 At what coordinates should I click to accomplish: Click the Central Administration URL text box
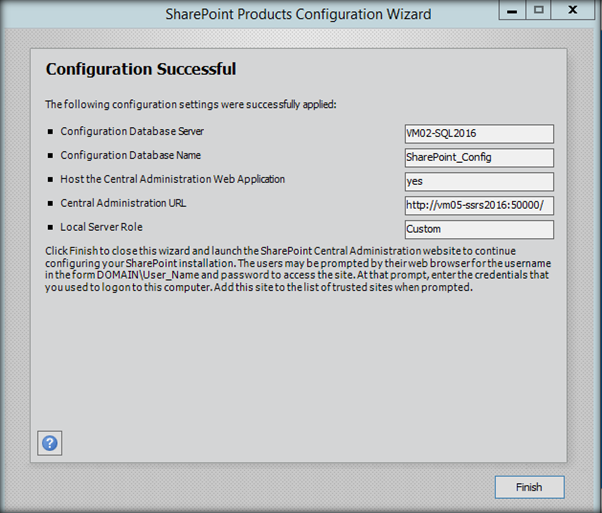tap(478, 206)
